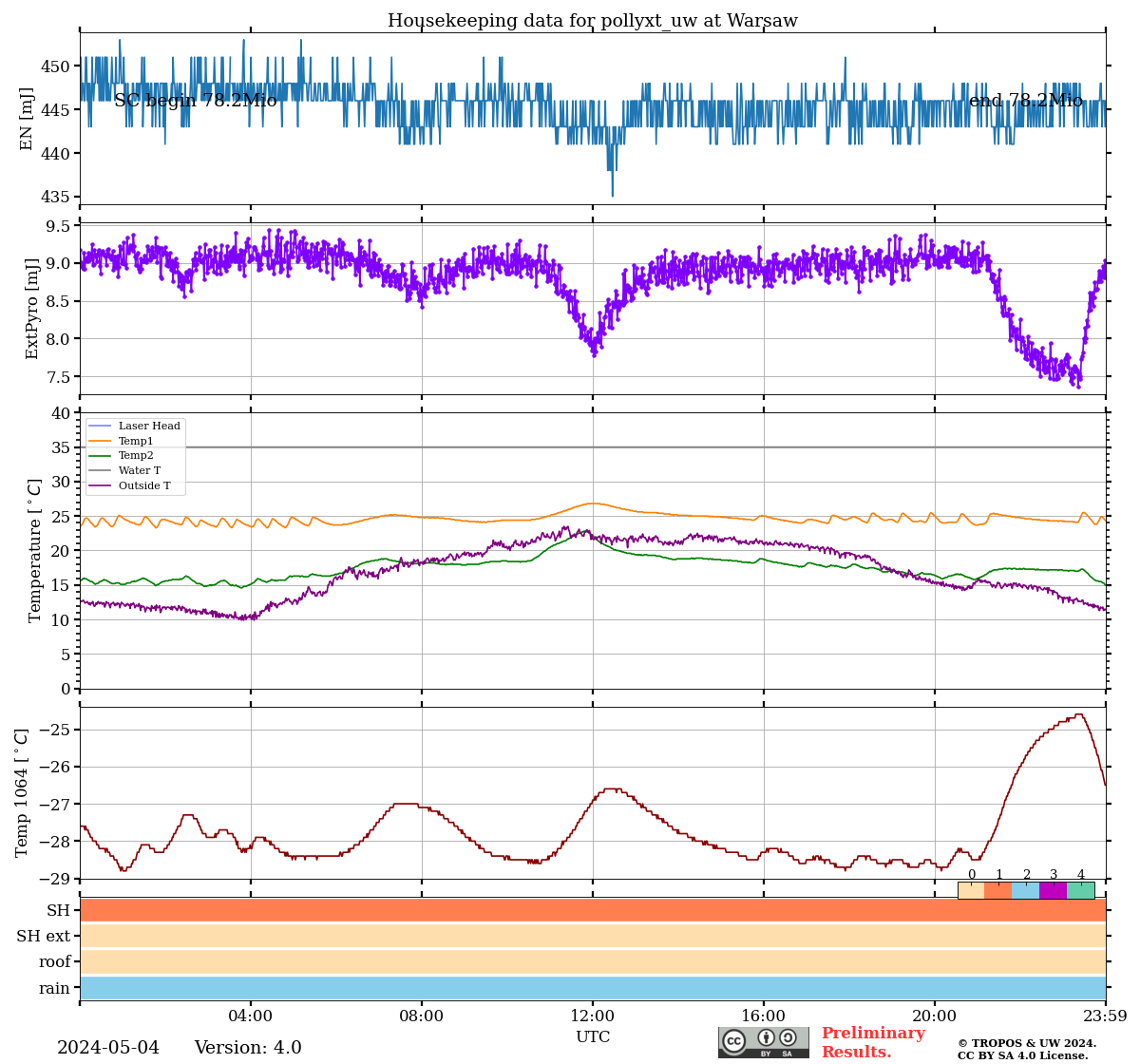This screenshot has height=1064, width=1140.
Task: Select the color swatch labeled 0
Action: (x=971, y=890)
